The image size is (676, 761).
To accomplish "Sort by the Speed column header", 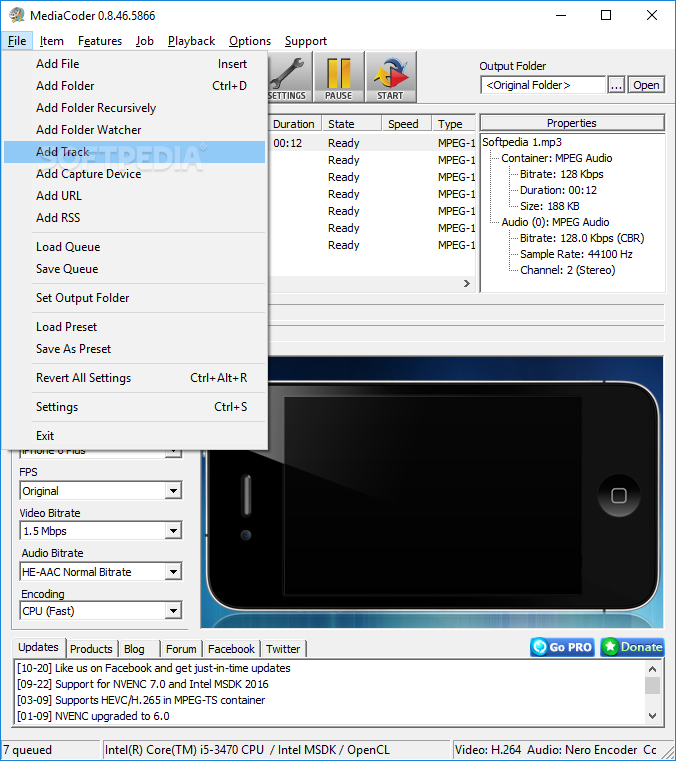I will click(407, 124).
